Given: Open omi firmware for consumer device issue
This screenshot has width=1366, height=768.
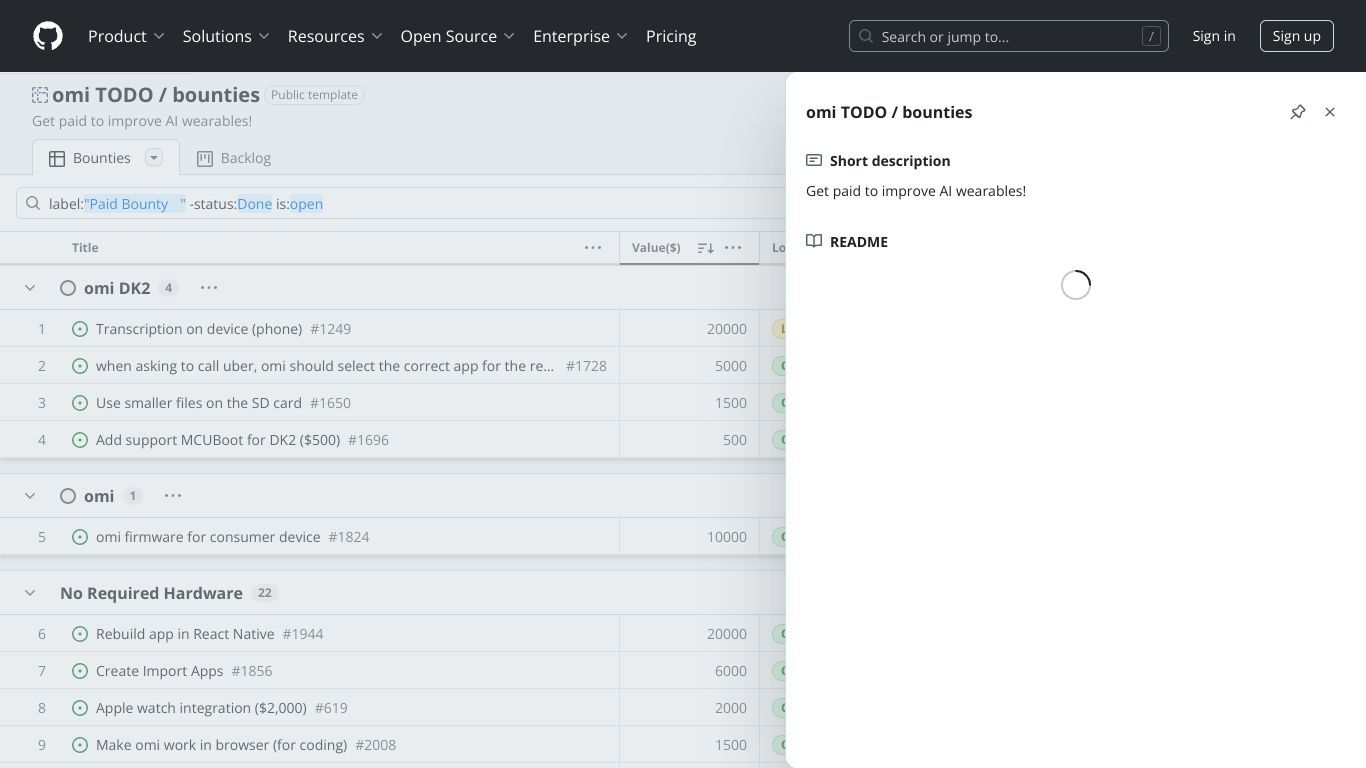Looking at the screenshot, I should (x=208, y=537).
